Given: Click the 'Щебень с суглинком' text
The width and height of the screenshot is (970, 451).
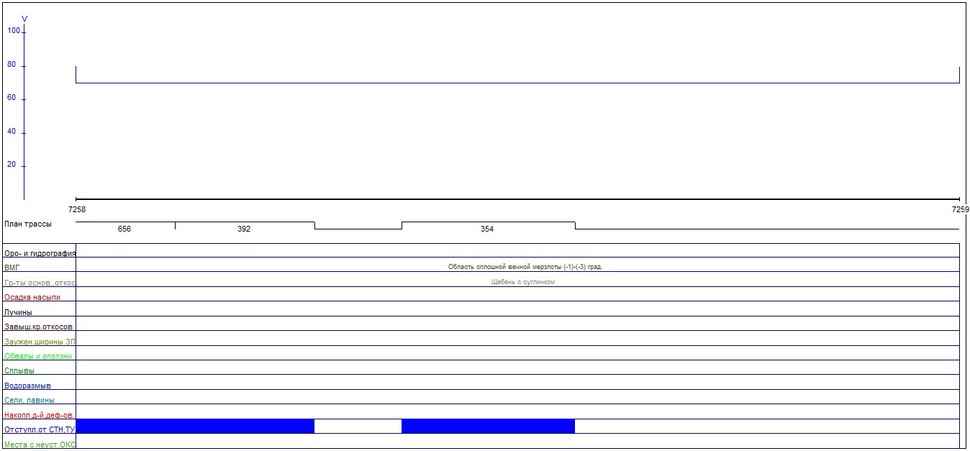Looking at the screenshot, I should click(x=522, y=281).
